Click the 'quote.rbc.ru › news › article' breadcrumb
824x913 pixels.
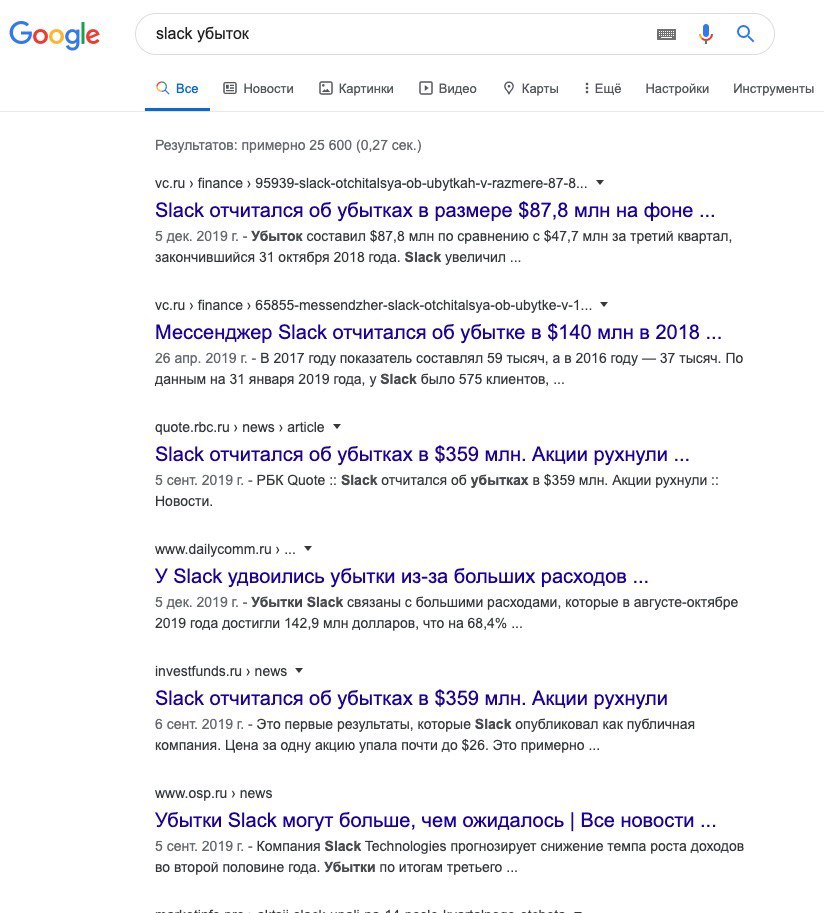tap(239, 427)
